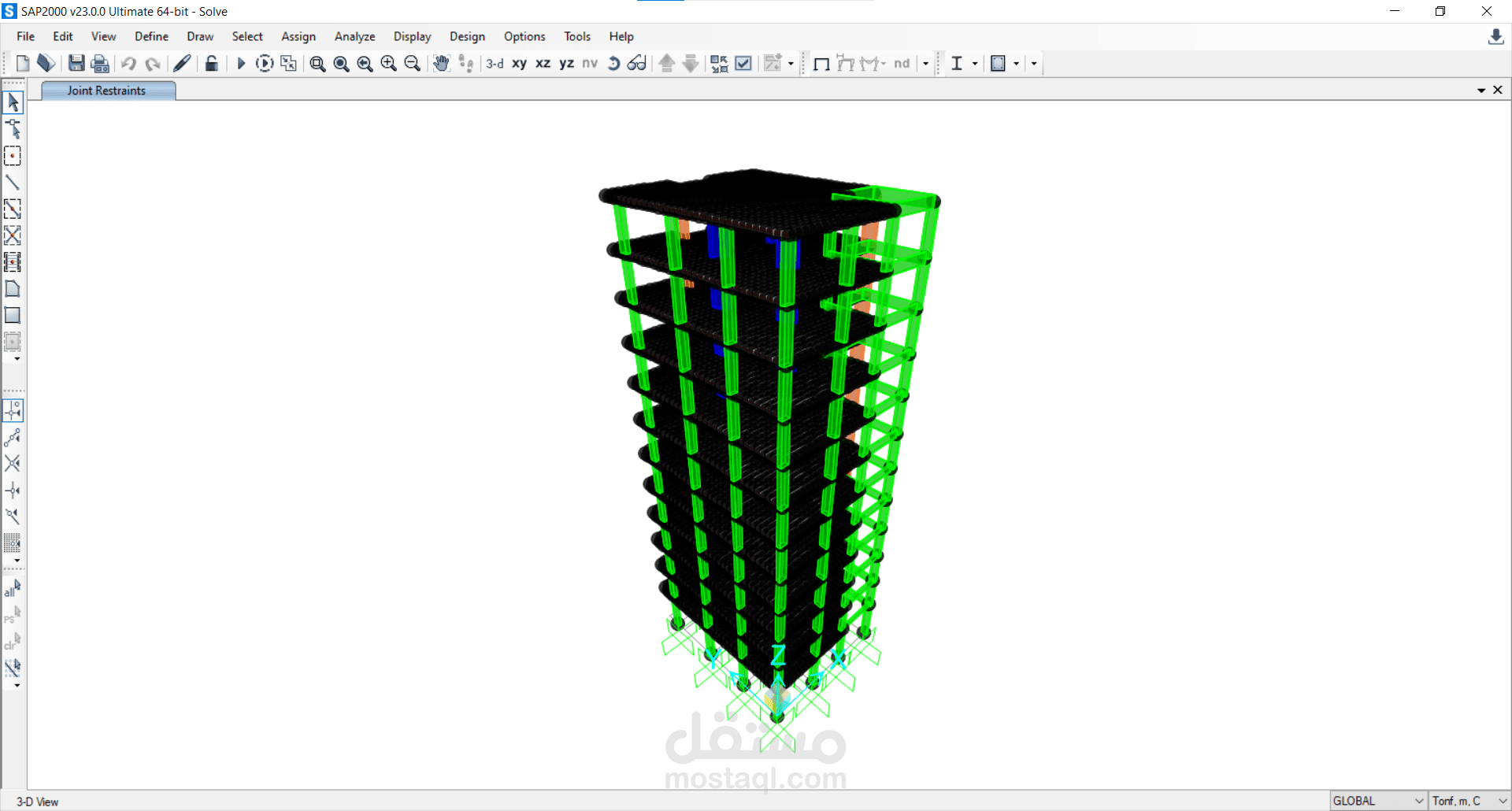Image resolution: width=1512 pixels, height=811 pixels.
Task: Undo the last action
Action: 128,64
